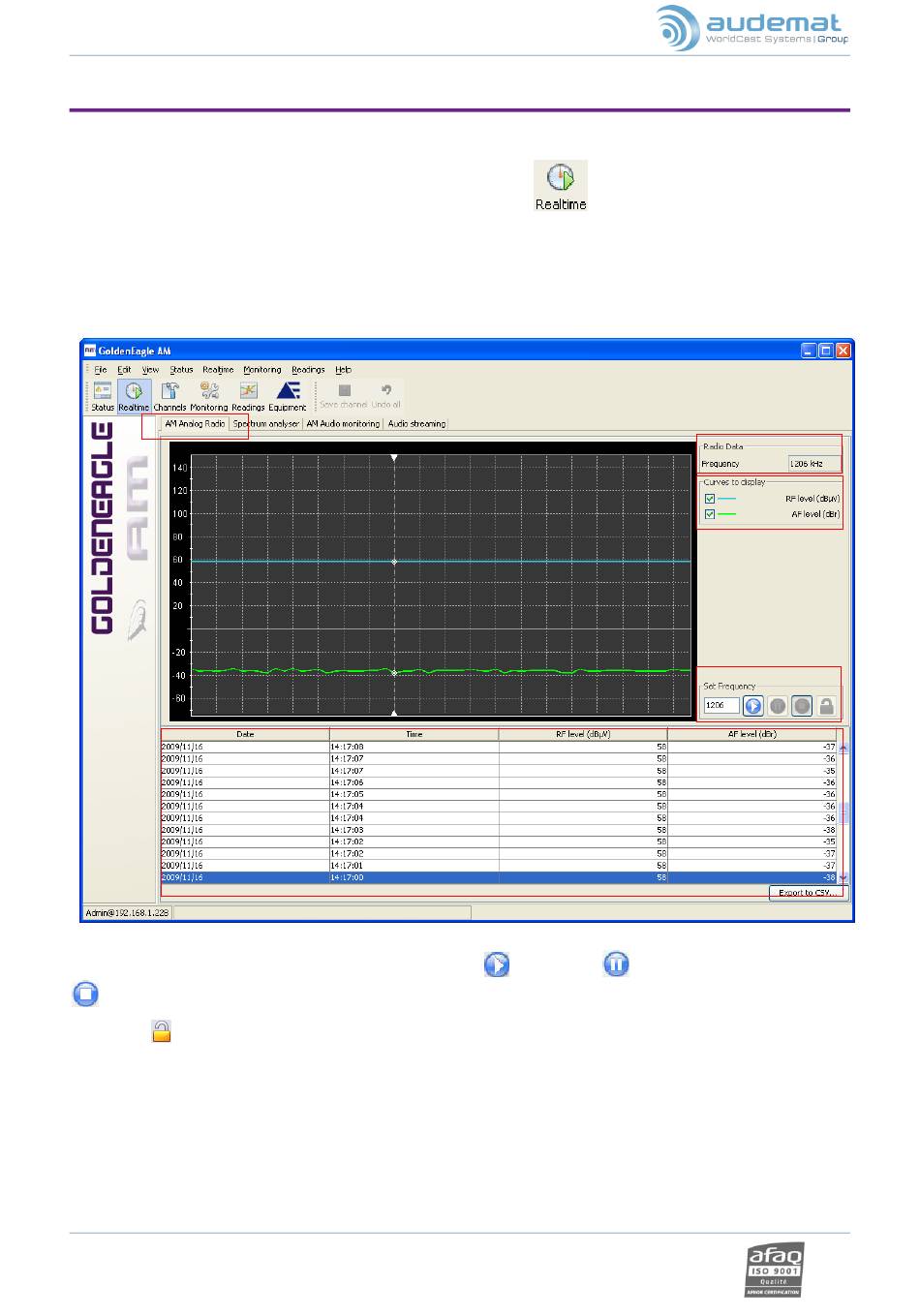The width and height of the screenshot is (920, 1316).
Task: Click the status bar text Admin@192.168.1.228
Action: coord(128,912)
